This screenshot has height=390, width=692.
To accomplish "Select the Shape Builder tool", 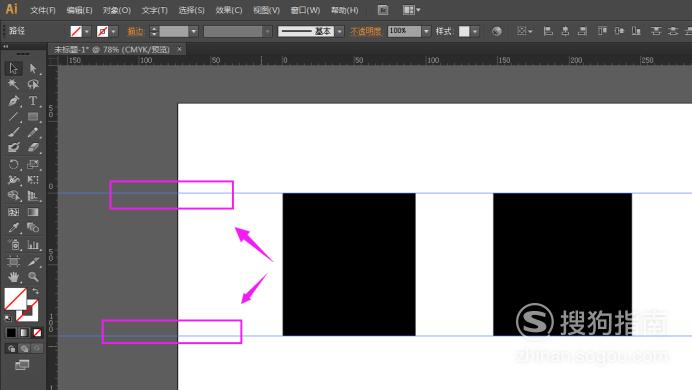I will (13, 195).
